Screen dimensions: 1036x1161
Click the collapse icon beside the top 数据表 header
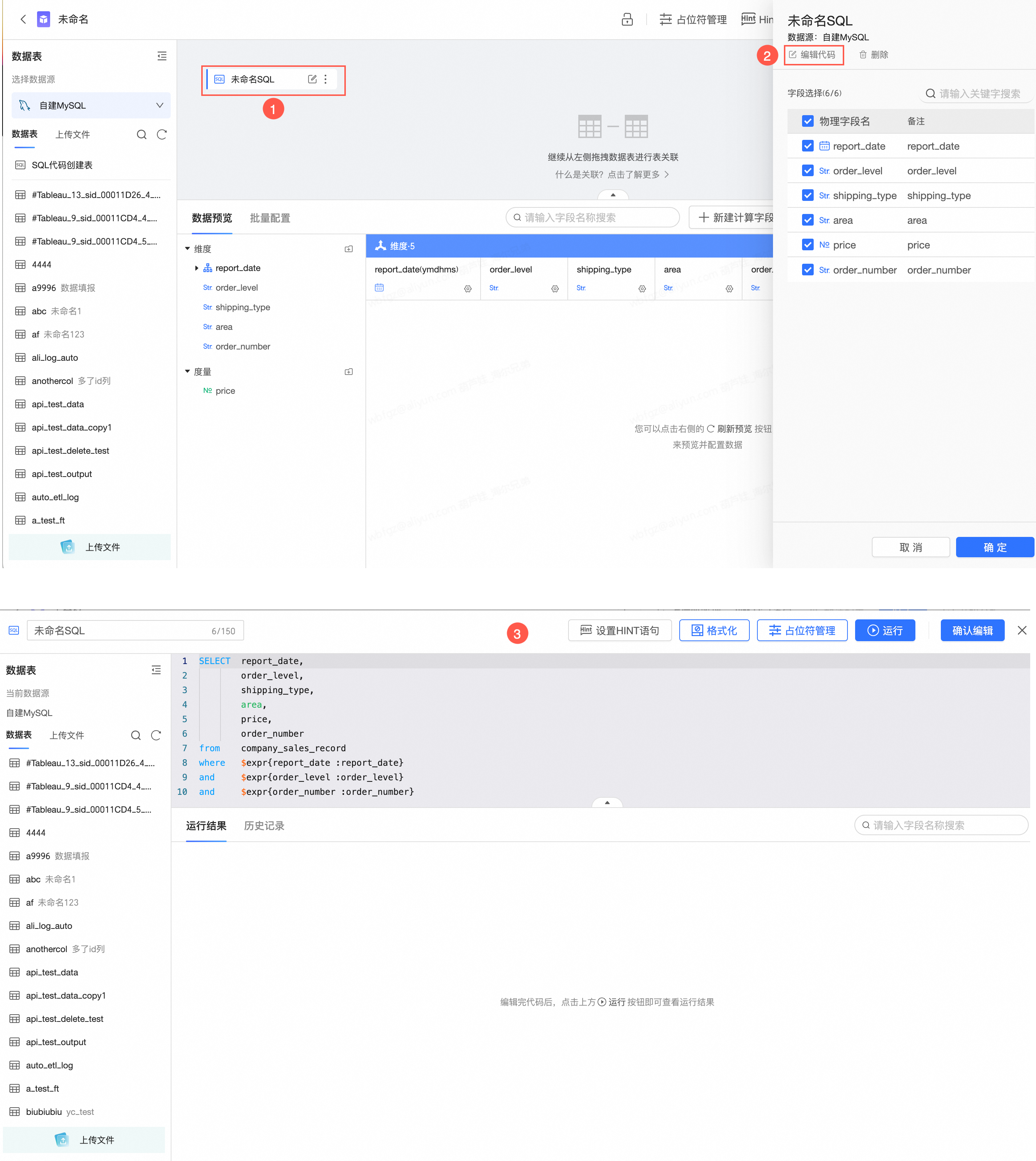pos(162,56)
